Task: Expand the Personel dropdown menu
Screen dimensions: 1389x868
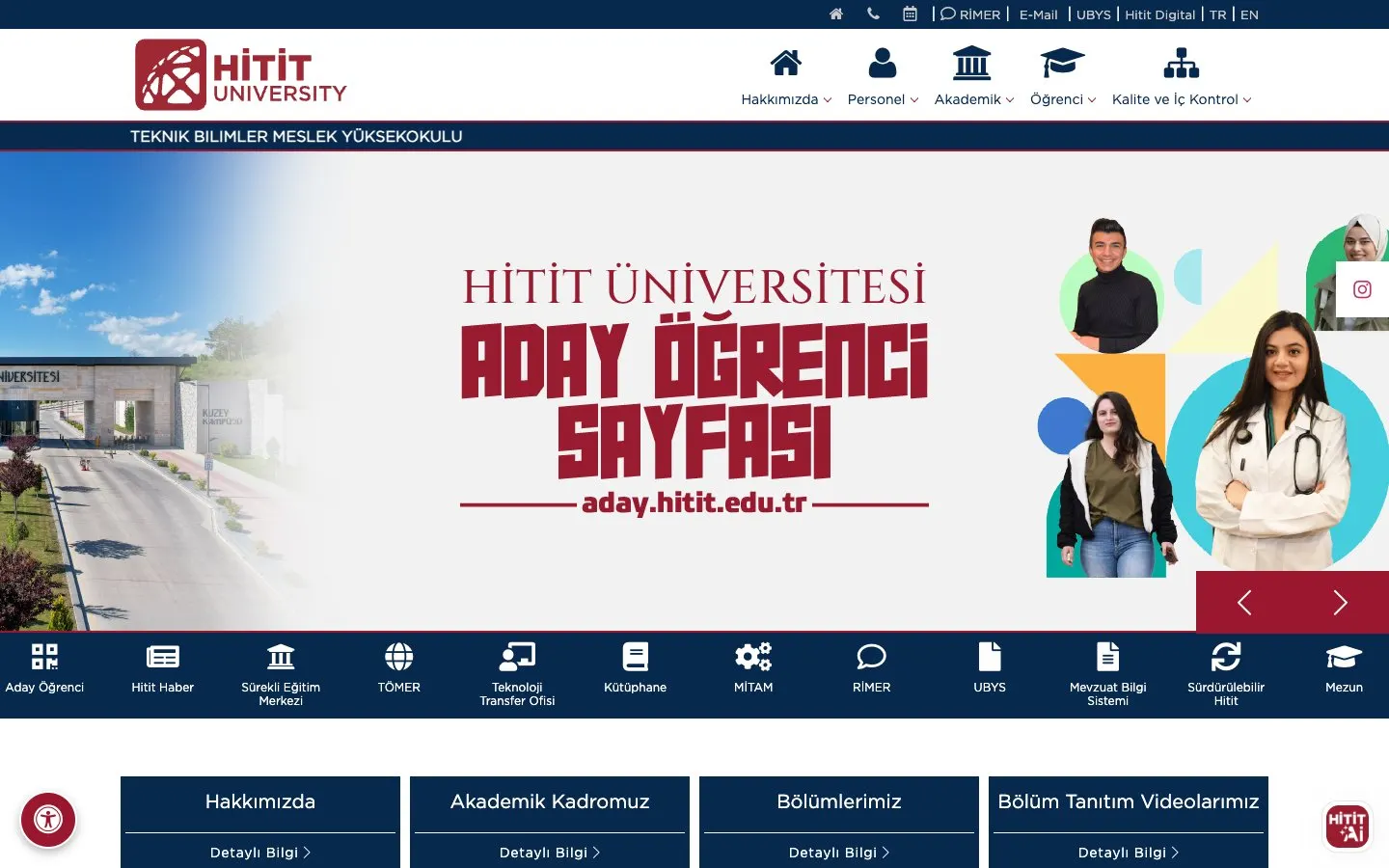Action: 883,99
